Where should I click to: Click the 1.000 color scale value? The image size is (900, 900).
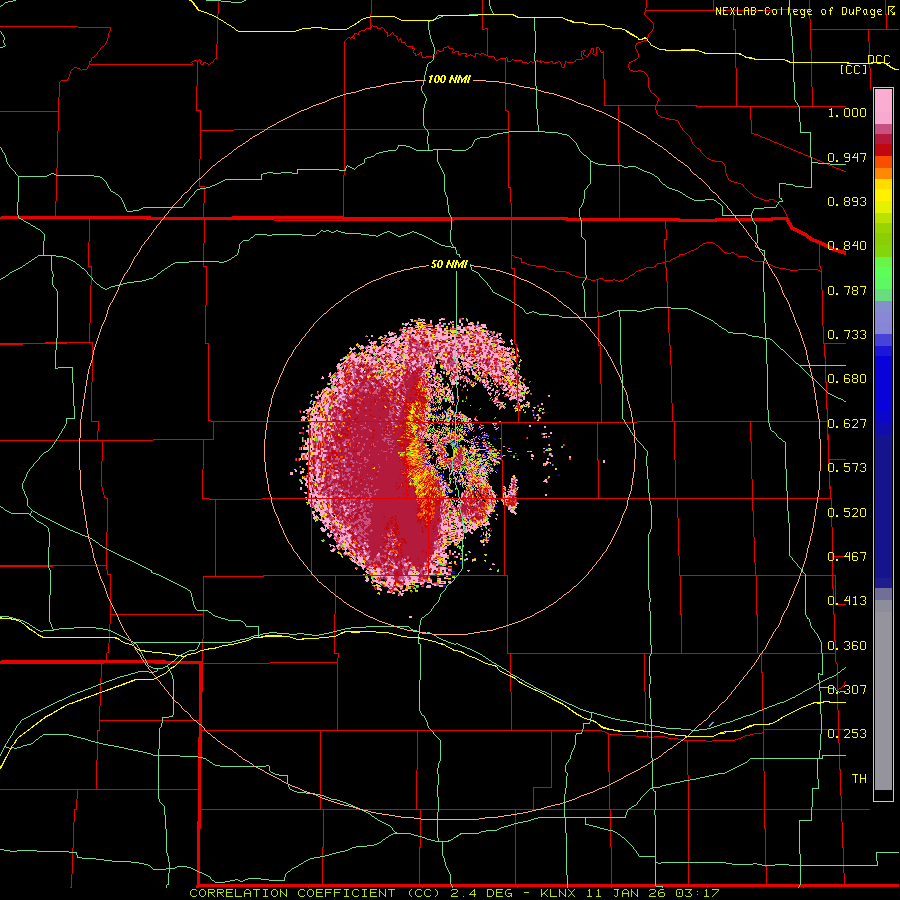coord(847,112)
